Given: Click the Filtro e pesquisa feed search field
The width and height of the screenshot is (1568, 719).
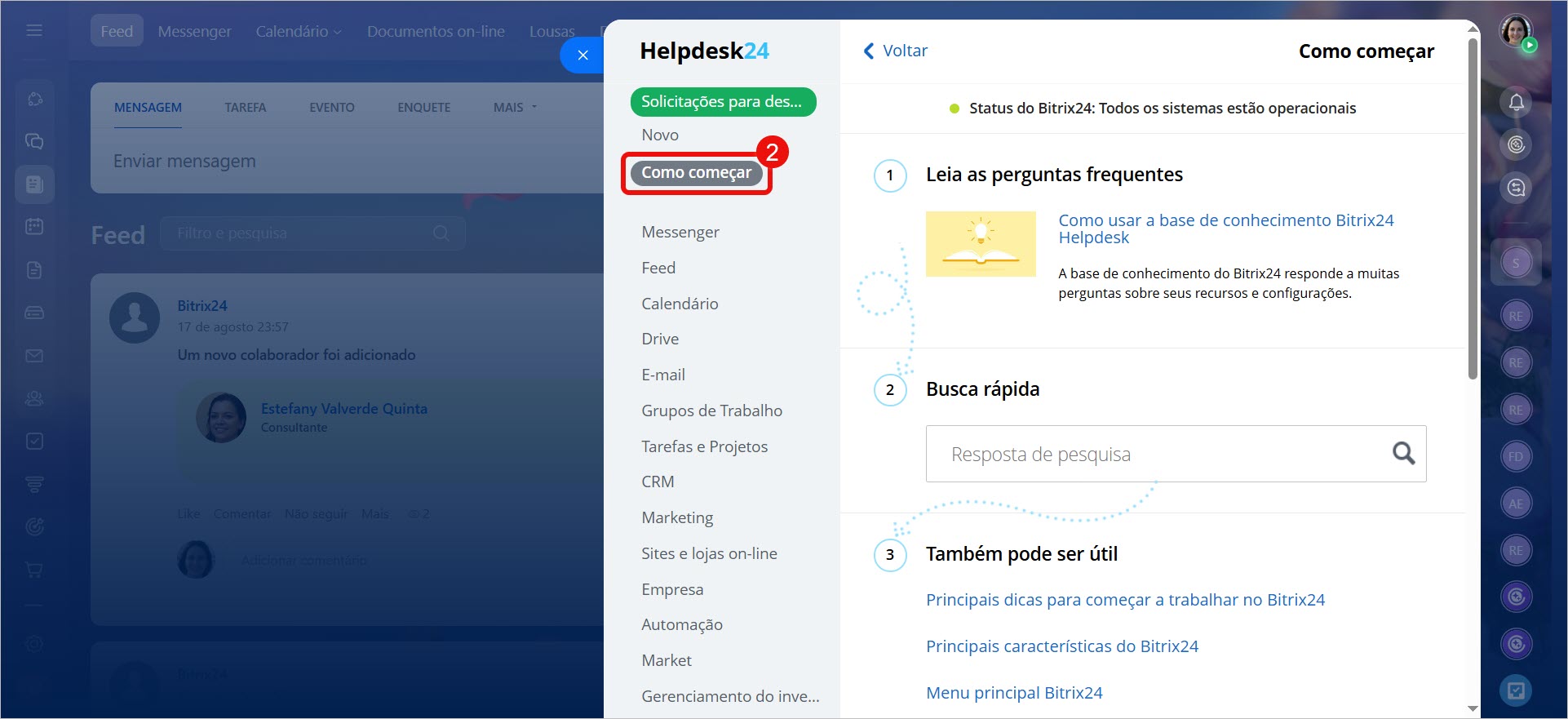Looking at the screenshot, I should click(312, 233).
